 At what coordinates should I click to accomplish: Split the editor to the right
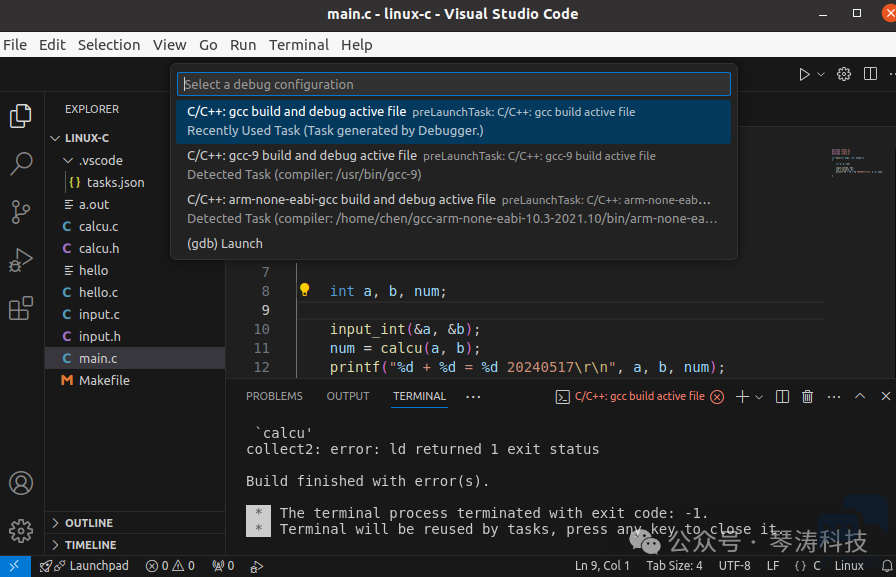pyautogui.click(x=870, y=74)
